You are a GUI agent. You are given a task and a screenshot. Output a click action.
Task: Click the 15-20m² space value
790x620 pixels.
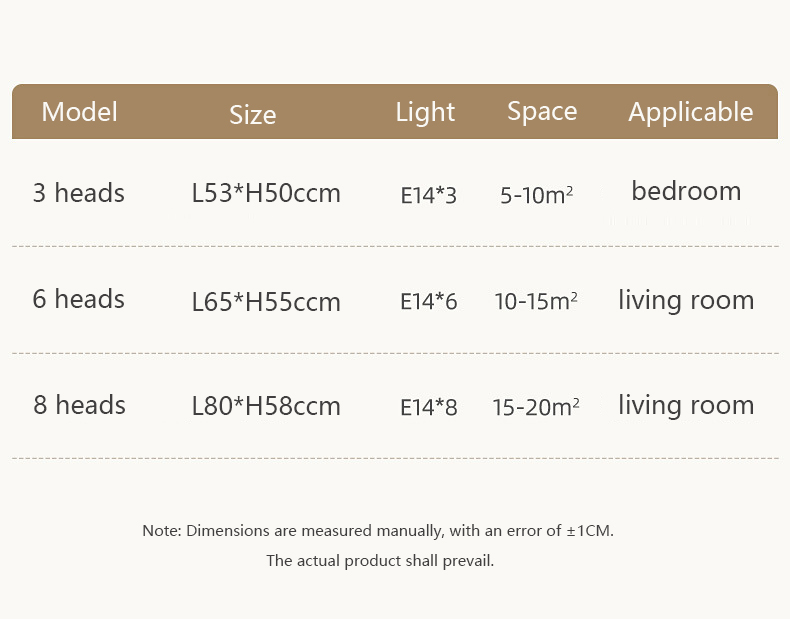(x=536, y=407)
